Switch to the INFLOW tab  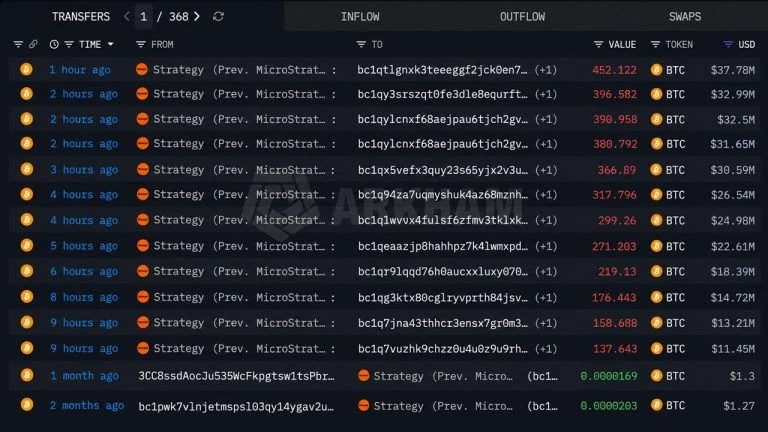click(360, 17)
